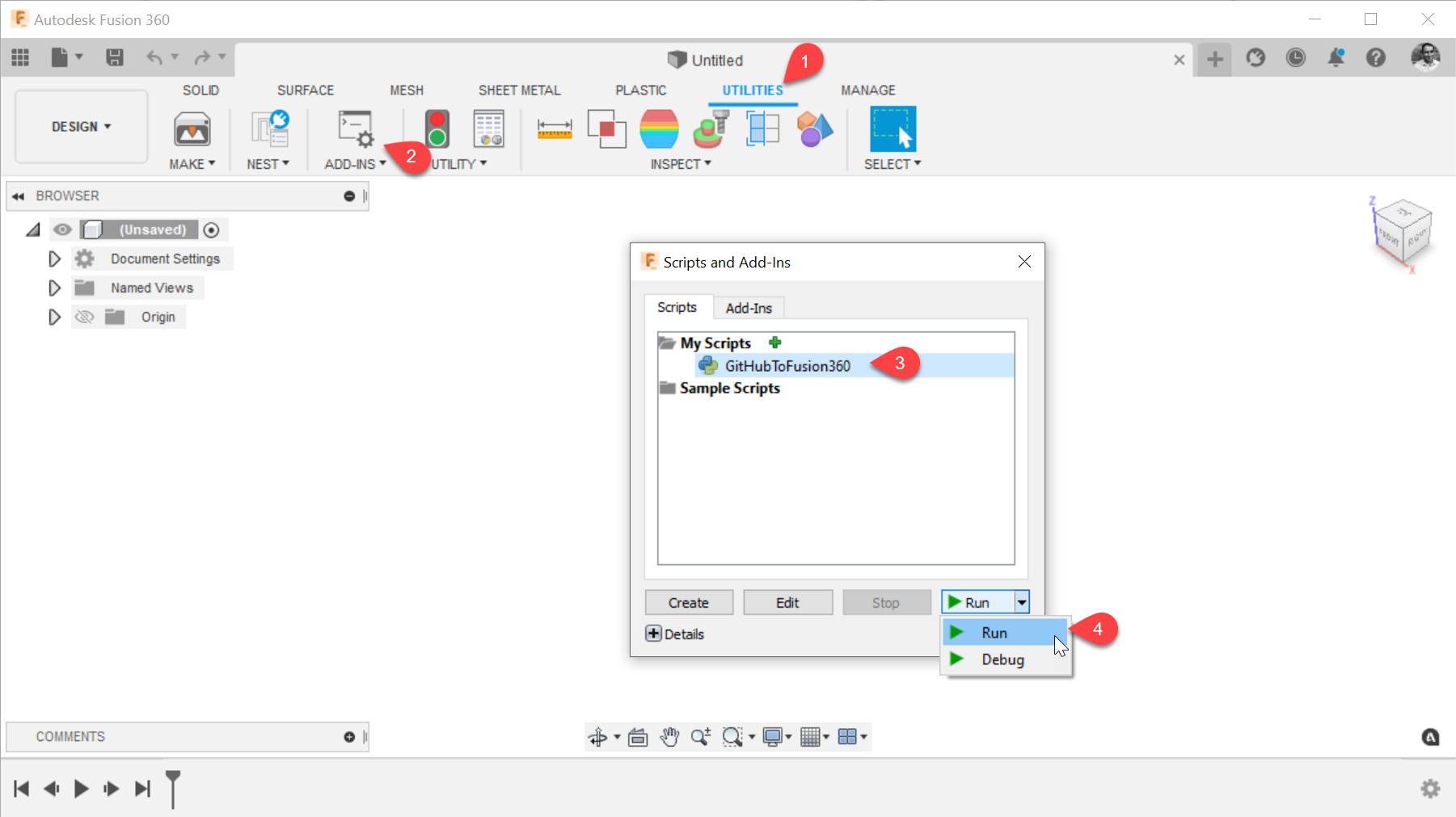Open the extensions icon in title bar
The image size is (1456, 817).
pyautogui.click(x=1256, y=57)
